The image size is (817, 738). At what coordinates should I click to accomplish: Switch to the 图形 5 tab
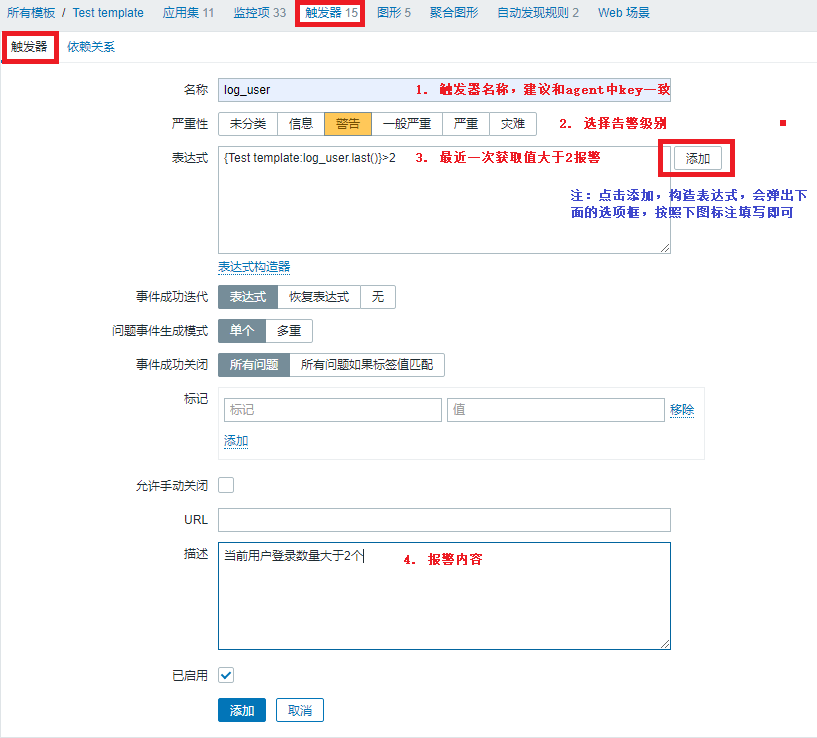pos(394,13)
